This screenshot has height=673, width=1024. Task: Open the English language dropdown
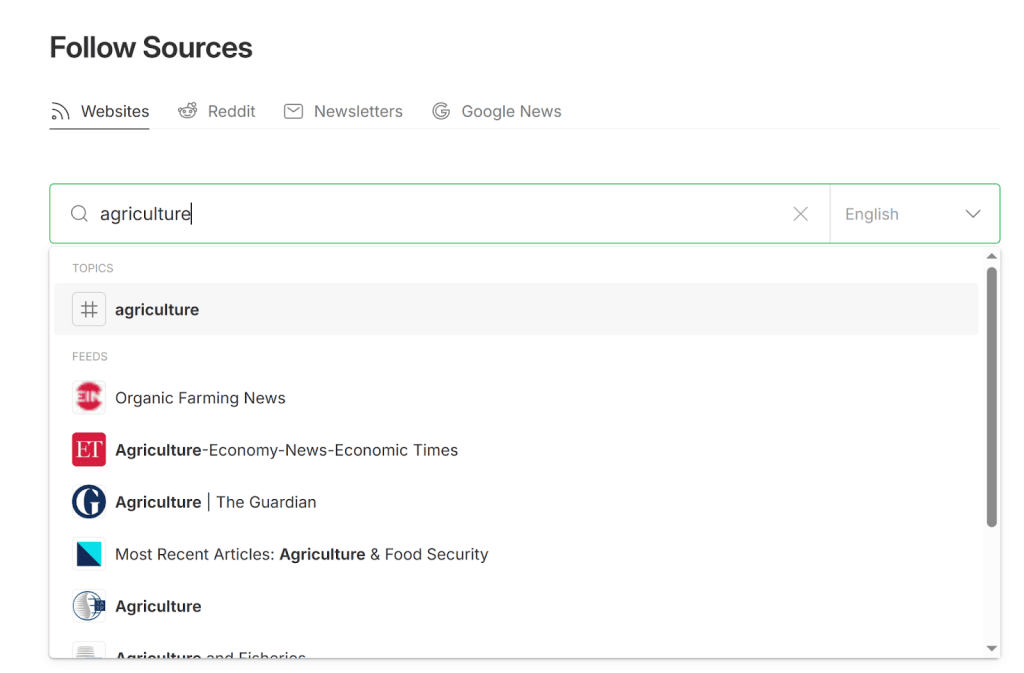point(914,213)
